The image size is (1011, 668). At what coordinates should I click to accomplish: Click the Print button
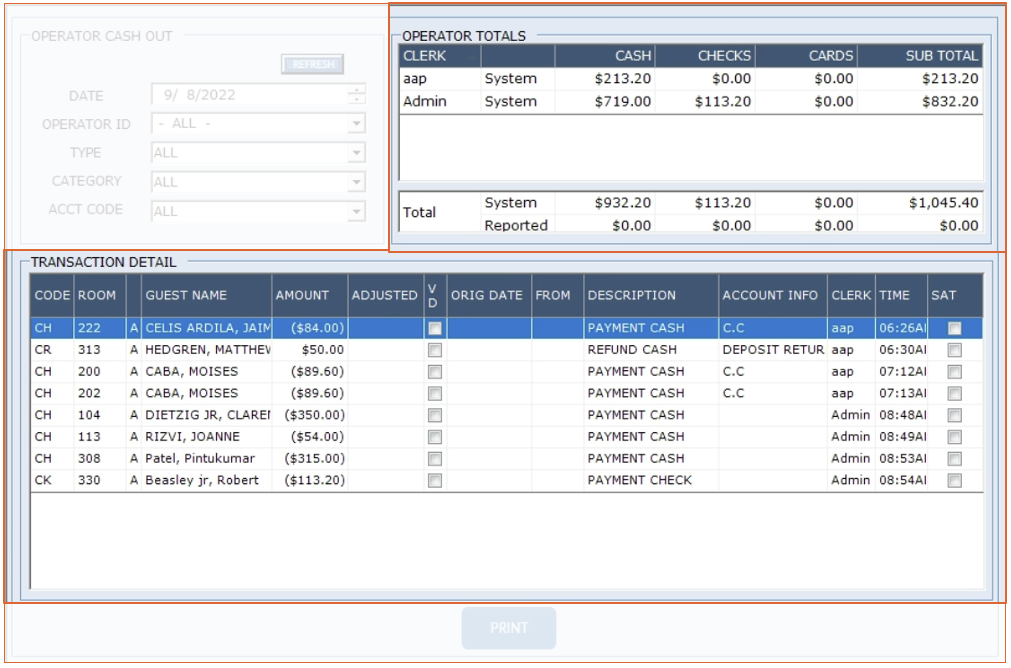[x=508, y=628]
